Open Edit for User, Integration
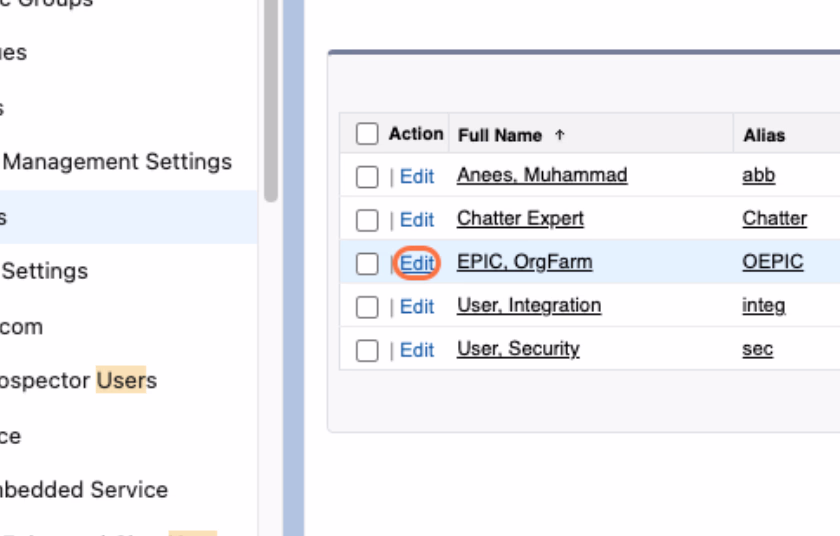The height and width of the screenshot is (536, 840). point(417,306)
